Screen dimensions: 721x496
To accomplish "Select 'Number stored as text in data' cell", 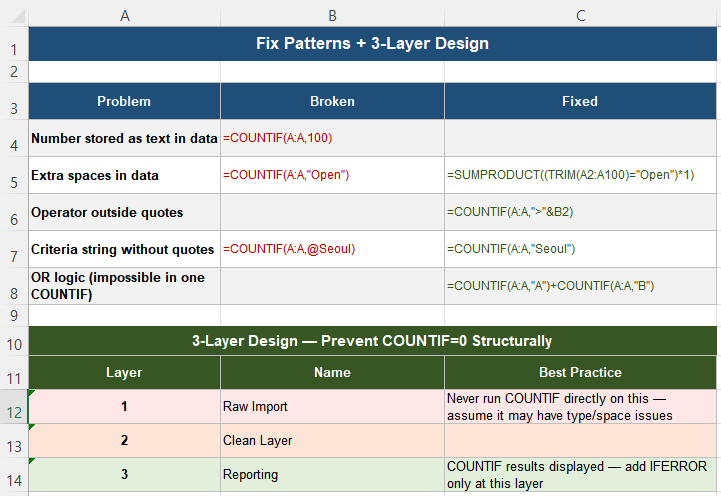I will tap(125, 138).
